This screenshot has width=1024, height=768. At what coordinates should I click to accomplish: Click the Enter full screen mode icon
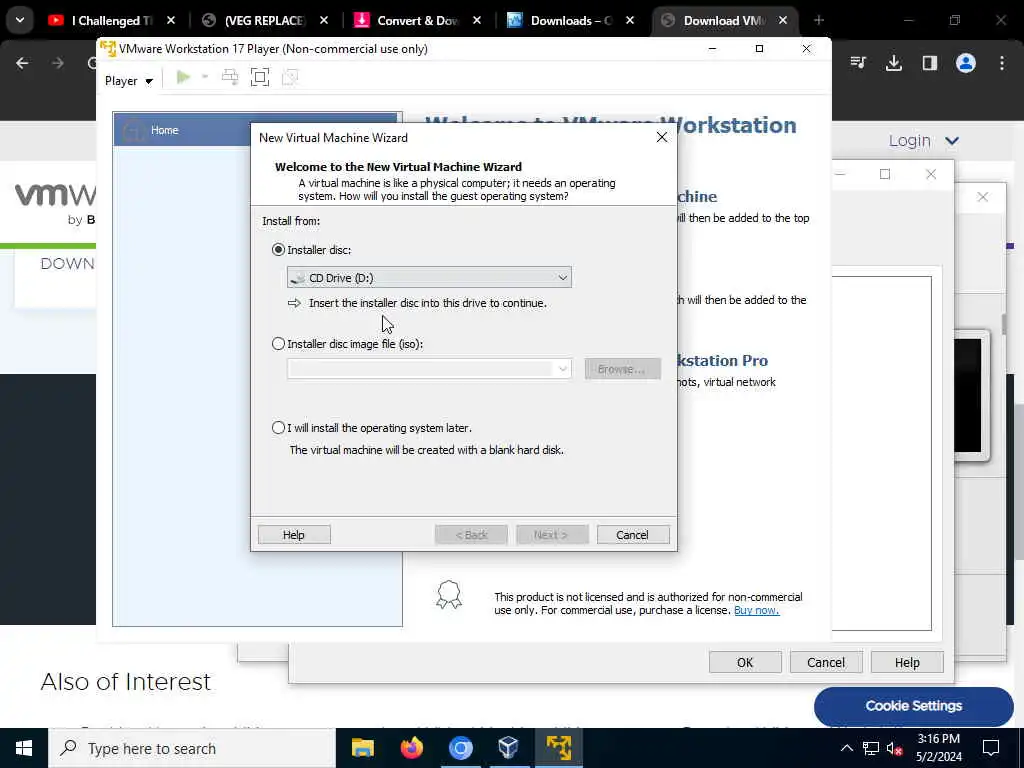260,78
